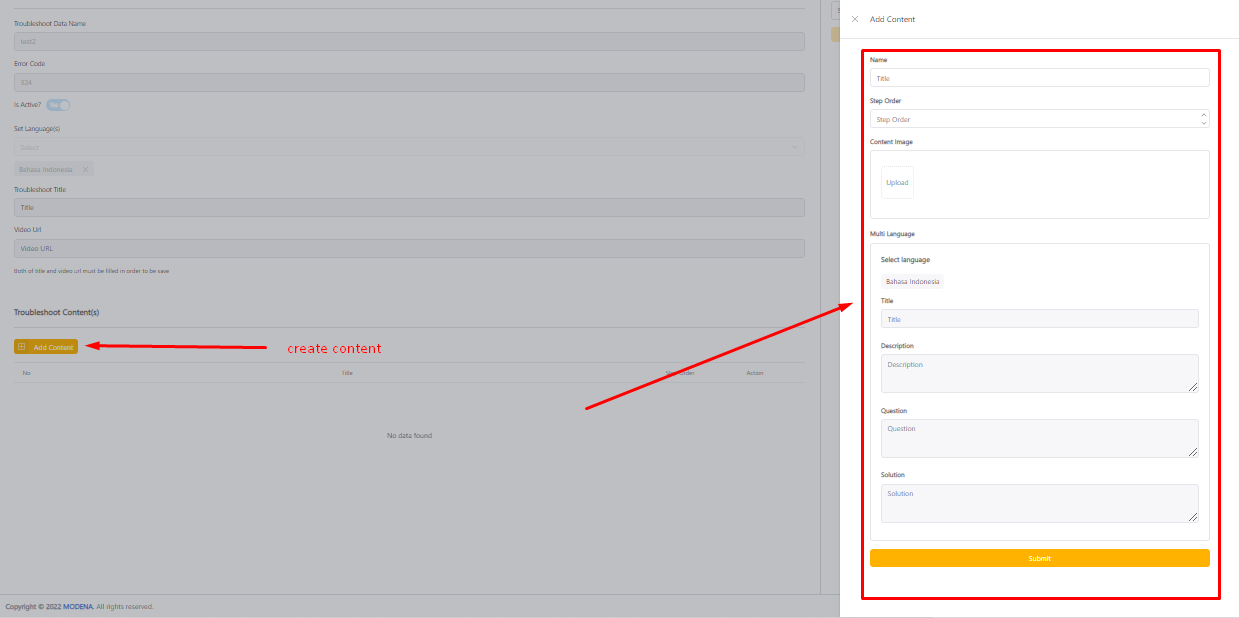Viewport: 1239px width, 618px height.
Task: Click the Multi Language Title field
Action: [x=1038, y=319]
